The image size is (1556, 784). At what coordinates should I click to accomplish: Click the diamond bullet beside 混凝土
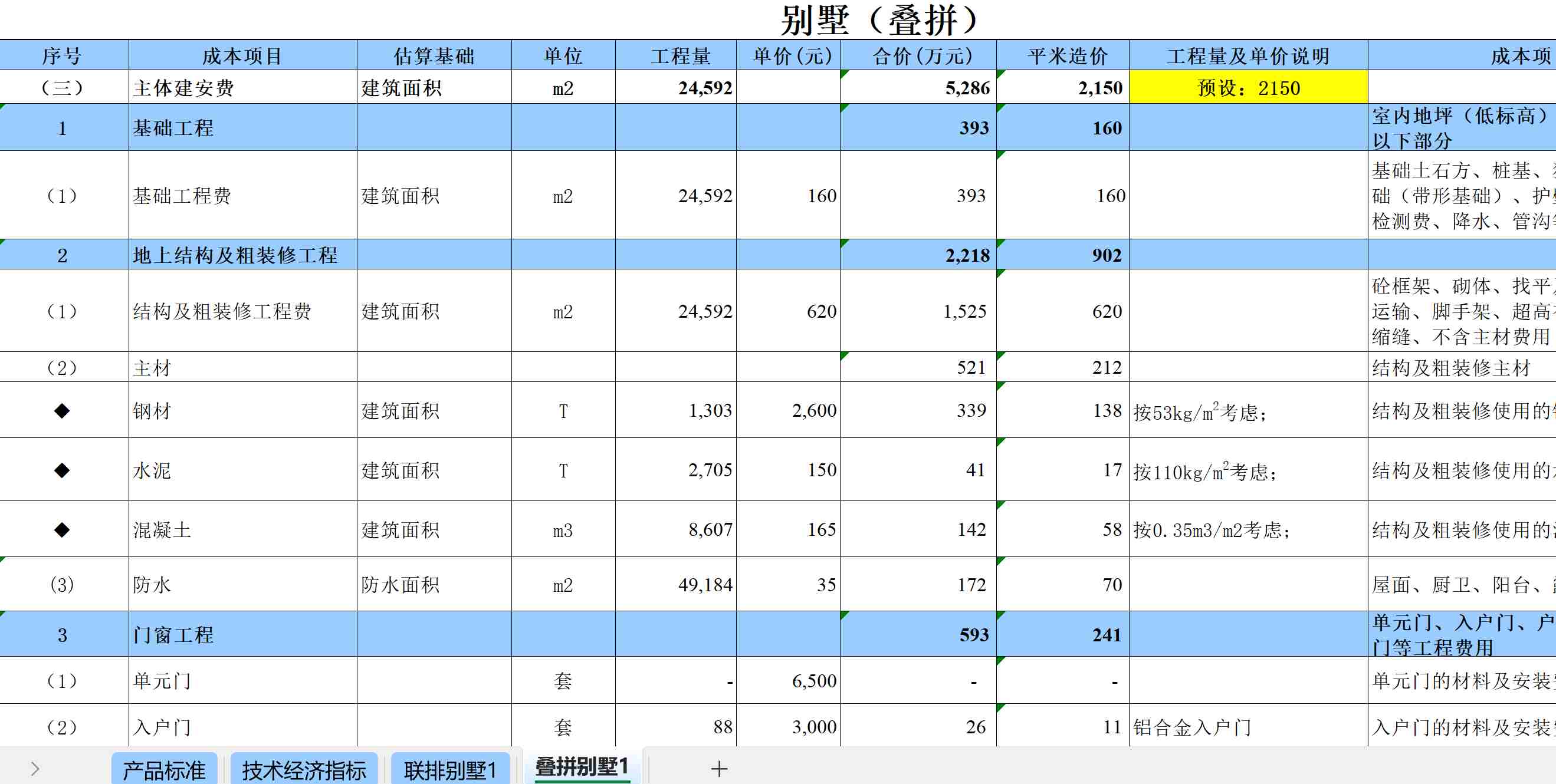point(62,530)
